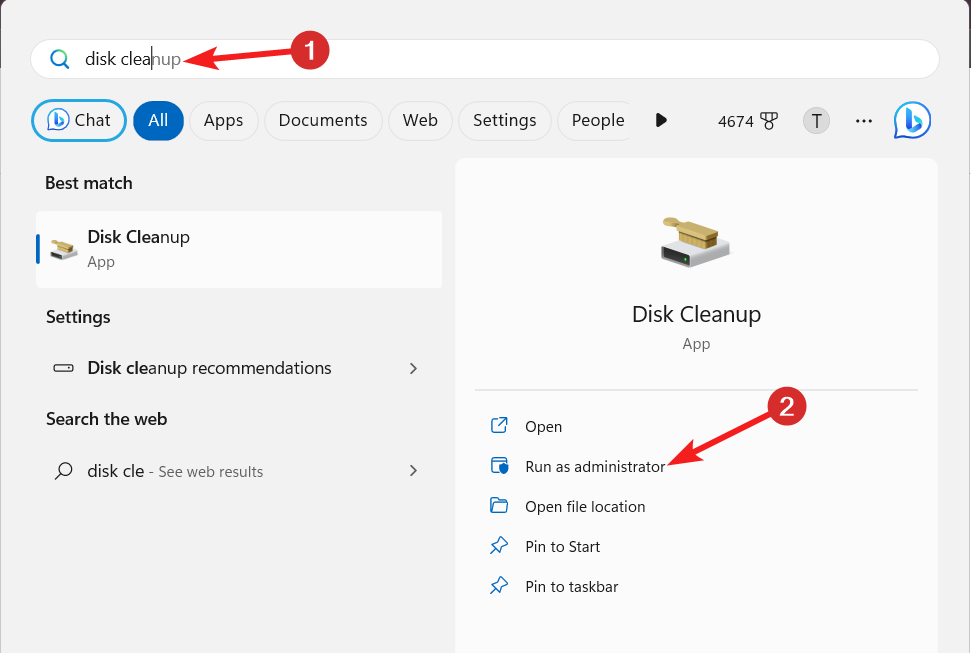
Task: Click the Open launch icon
Action: [499, 425]
